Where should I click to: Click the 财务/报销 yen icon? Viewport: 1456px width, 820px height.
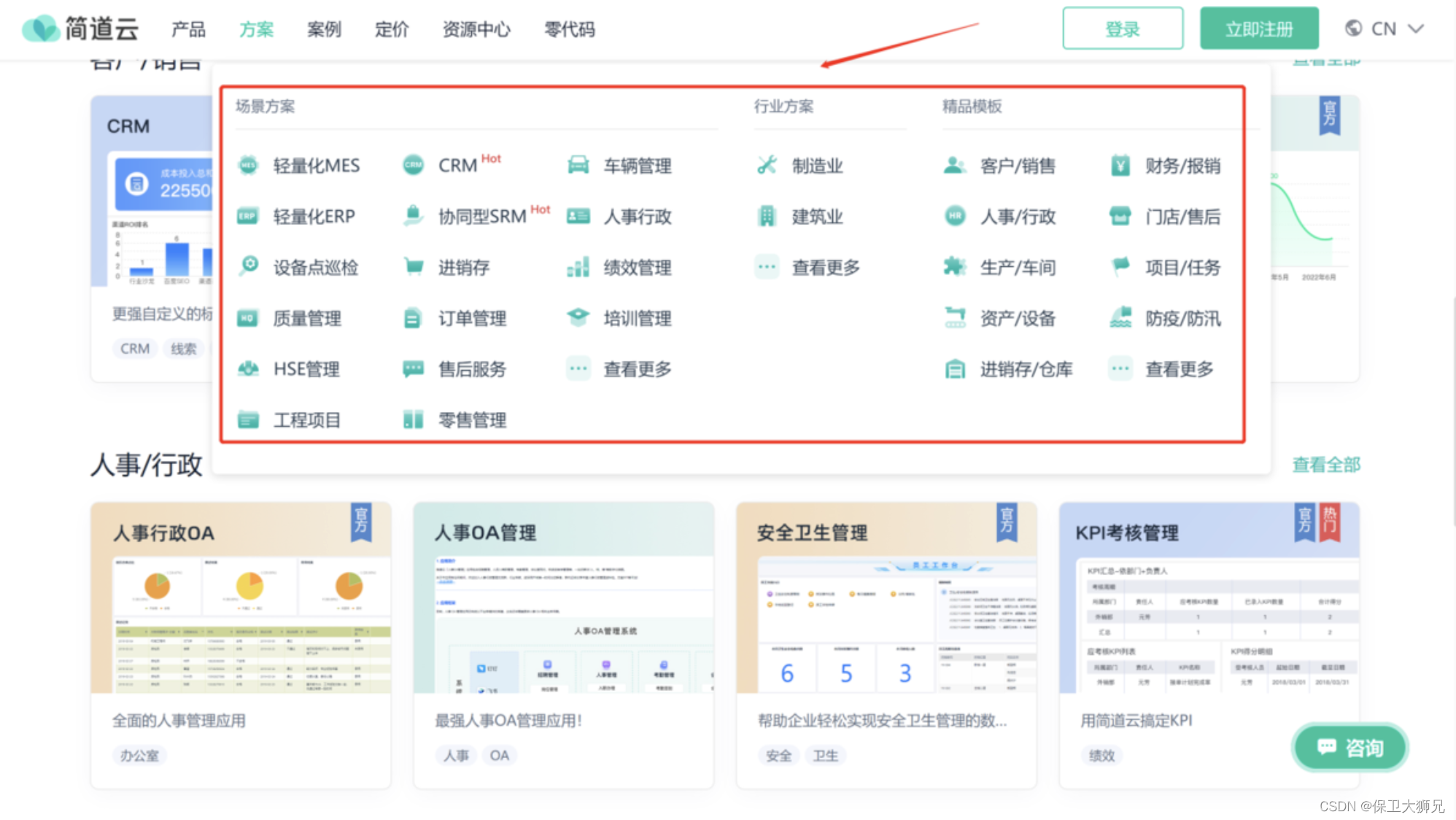1120,166
